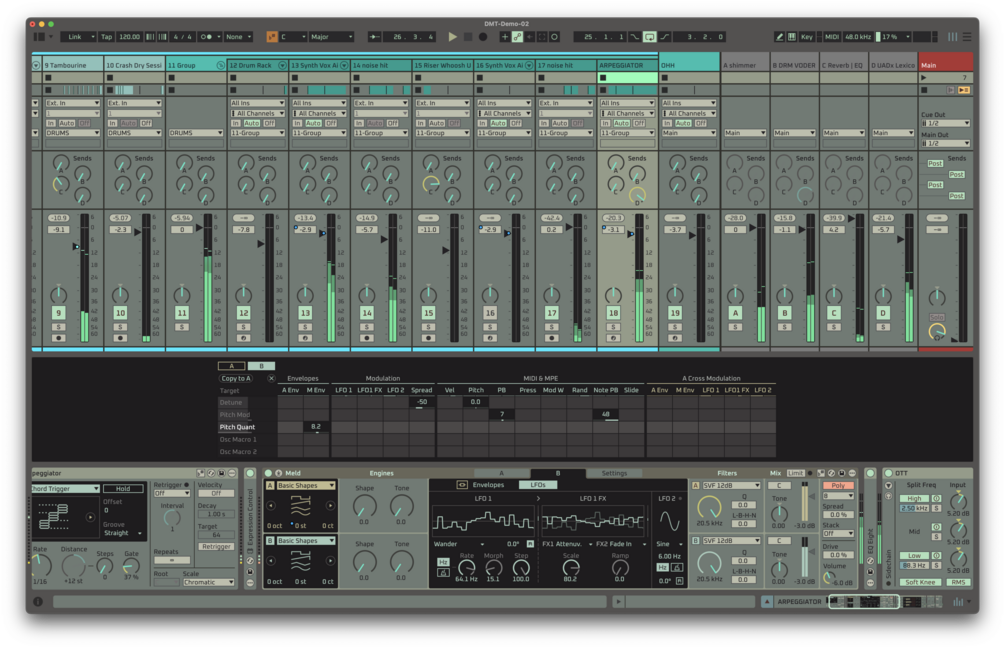Switch to matrix tab B
This screenshot has width=1005, height=648.
[x=261, y=366]
